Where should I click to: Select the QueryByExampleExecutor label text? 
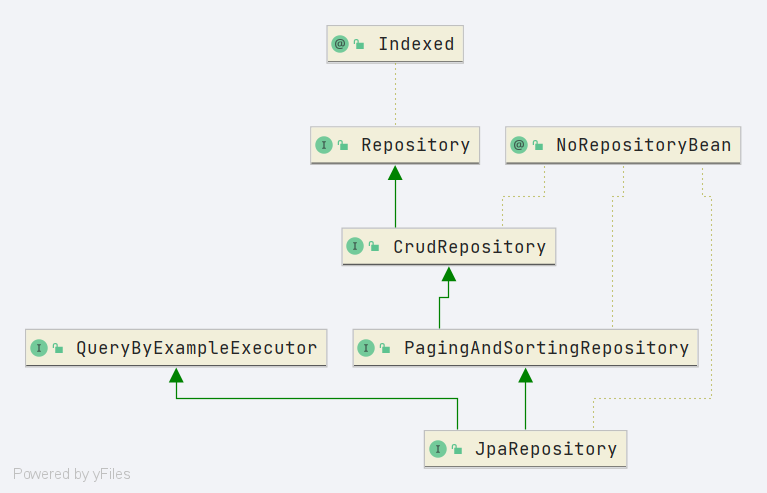(x=196, y=348)
